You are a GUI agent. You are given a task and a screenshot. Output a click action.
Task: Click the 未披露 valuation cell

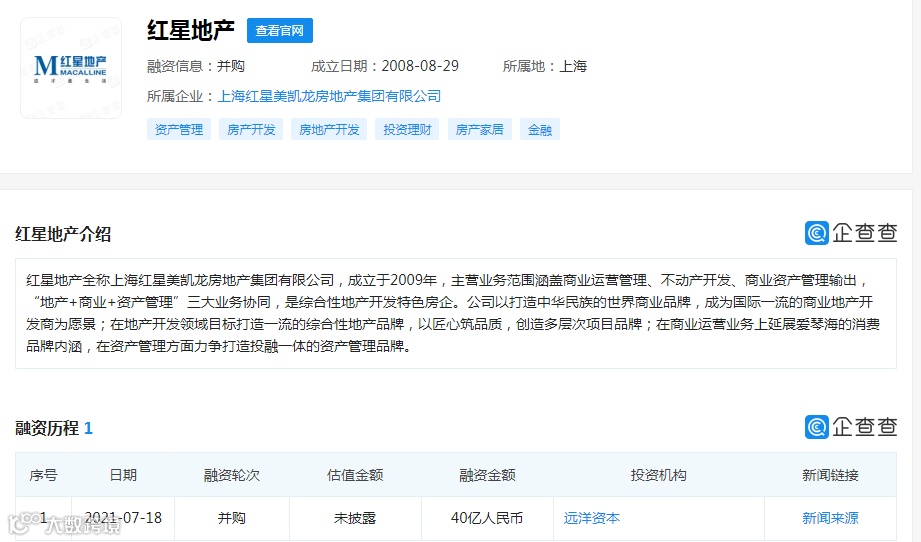pyautogui.click(x=355, y=518)
